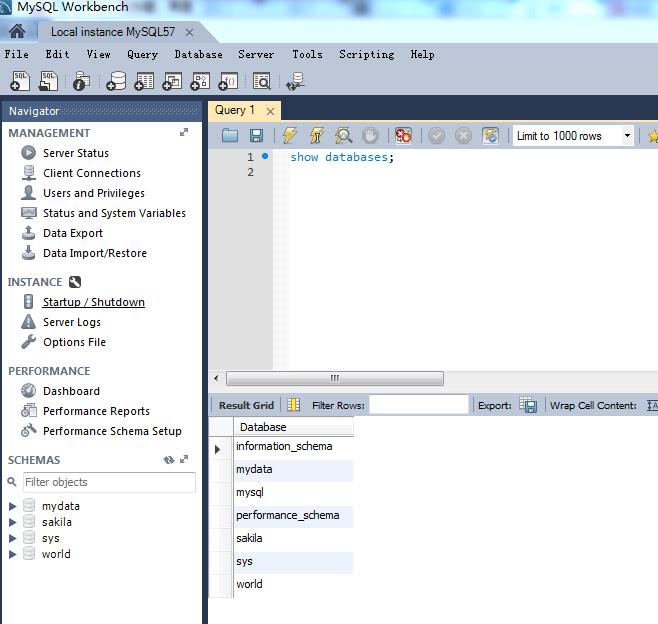Maximize the Schemas panel section

pos(184,460)
